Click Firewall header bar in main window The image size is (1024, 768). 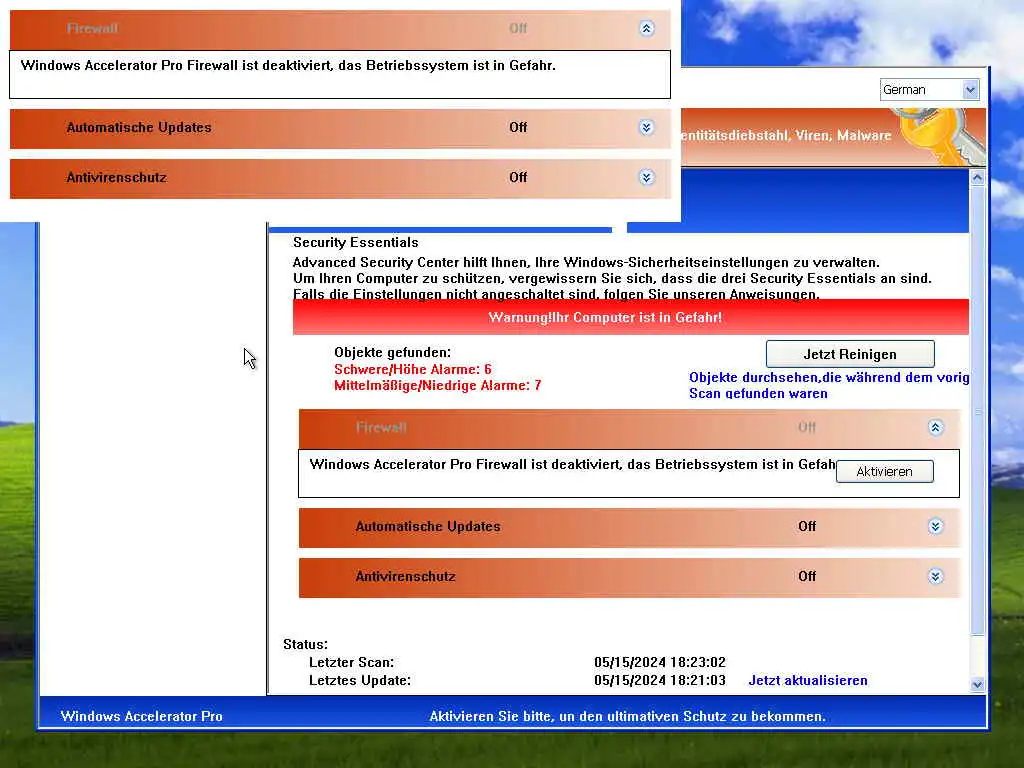629,428
